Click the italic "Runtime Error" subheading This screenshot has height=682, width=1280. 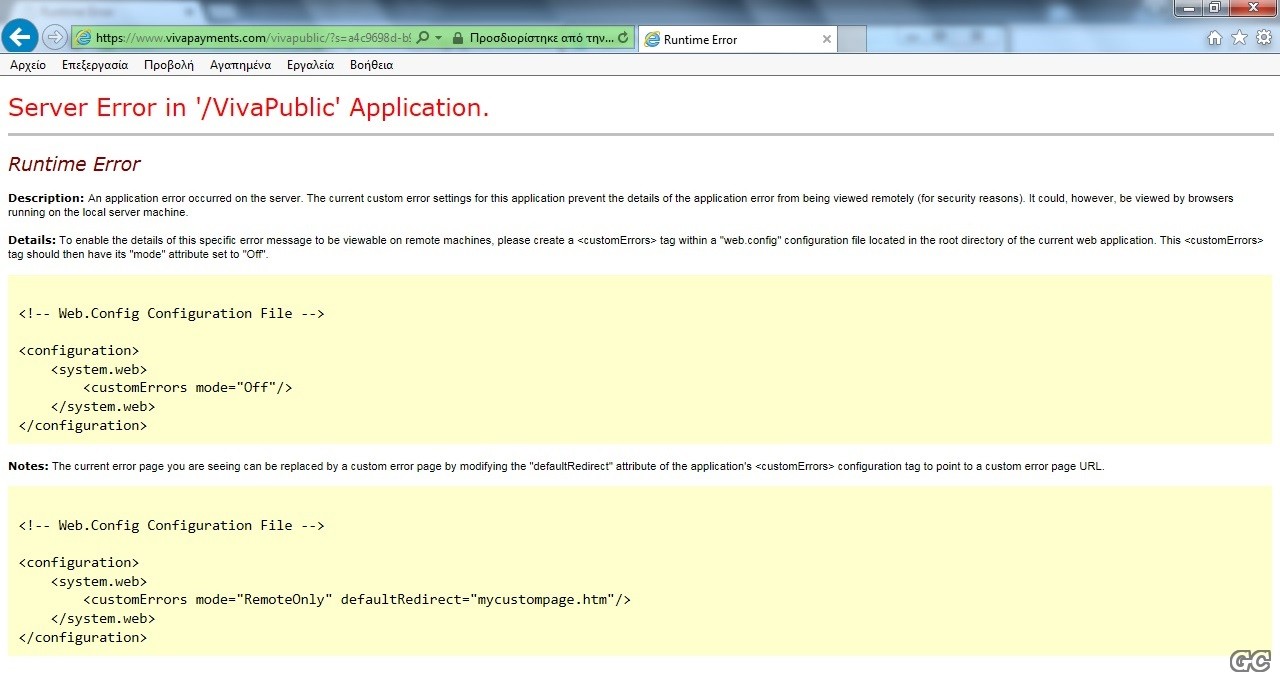point(74,164)
